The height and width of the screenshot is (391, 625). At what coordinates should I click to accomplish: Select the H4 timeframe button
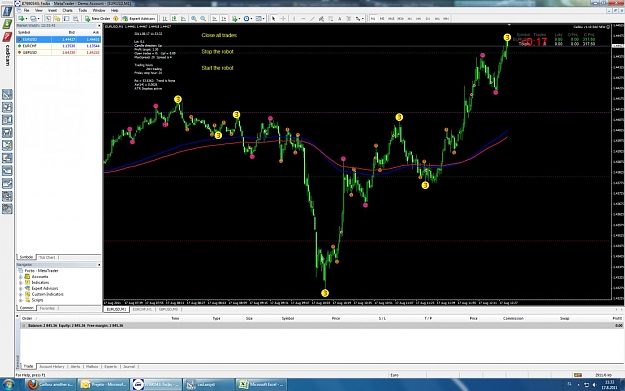[x=419, y=18]
